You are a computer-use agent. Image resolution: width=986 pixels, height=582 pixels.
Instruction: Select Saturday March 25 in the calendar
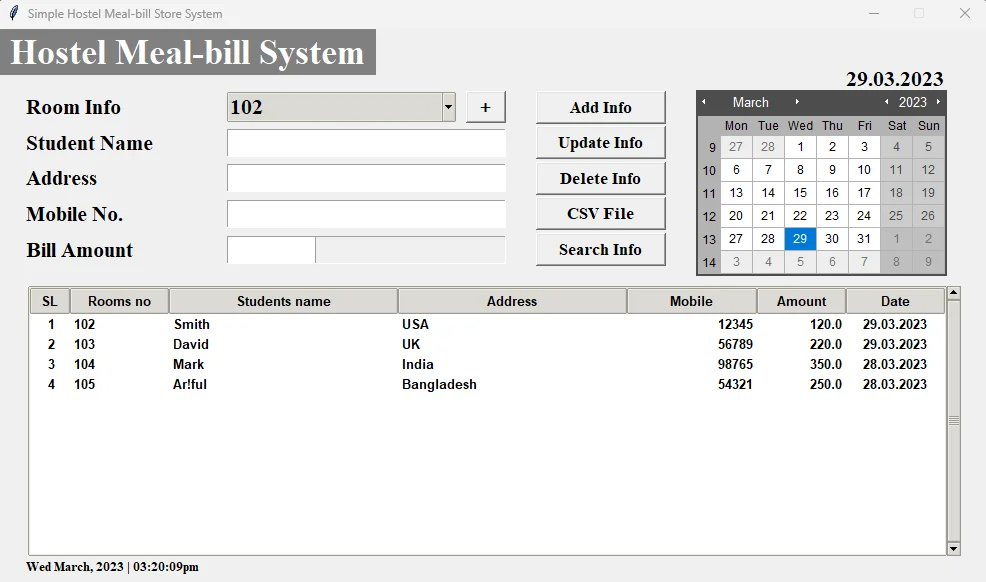(896, 216)
